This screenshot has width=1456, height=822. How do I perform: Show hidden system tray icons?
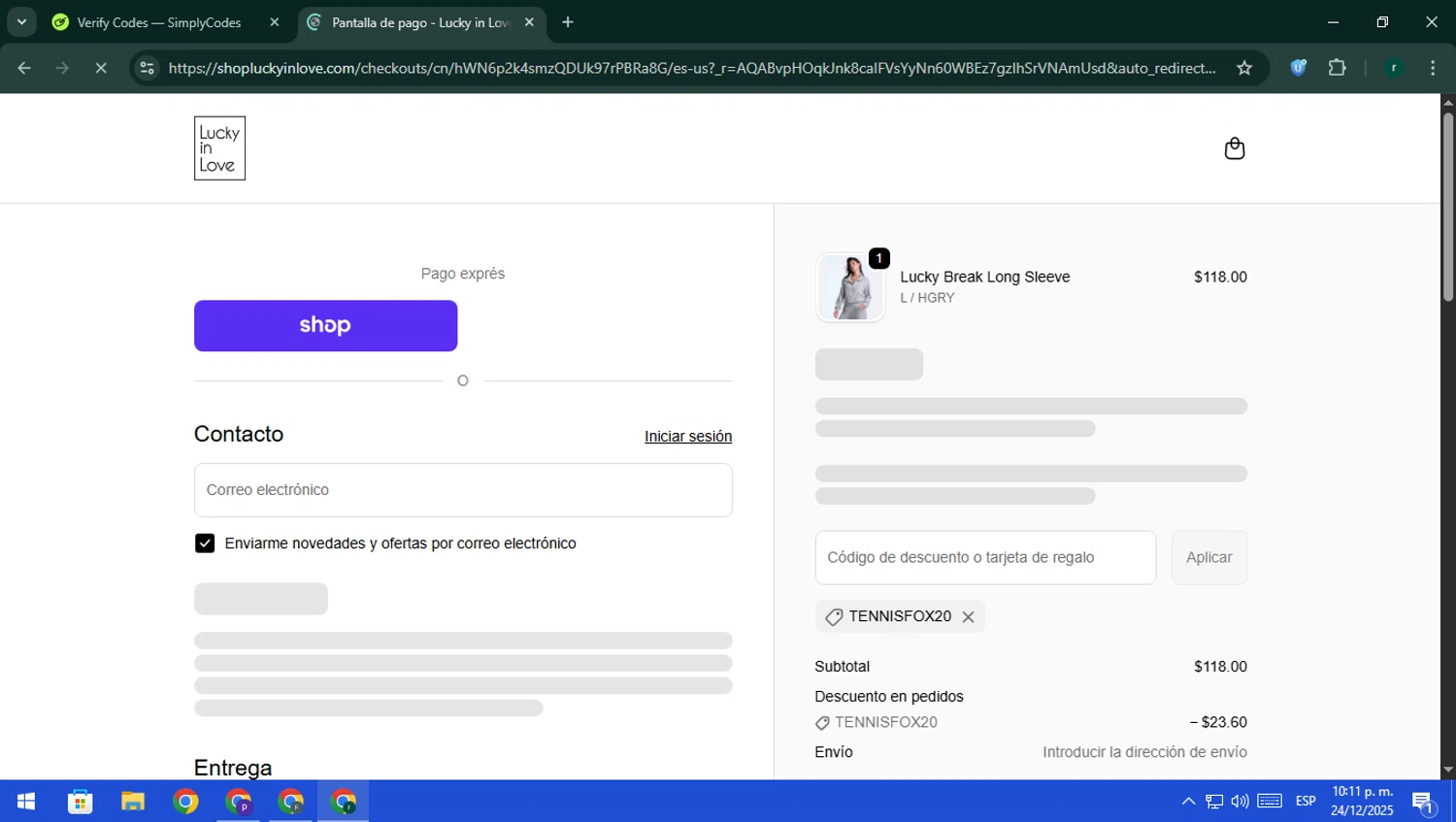point(1188,802)
